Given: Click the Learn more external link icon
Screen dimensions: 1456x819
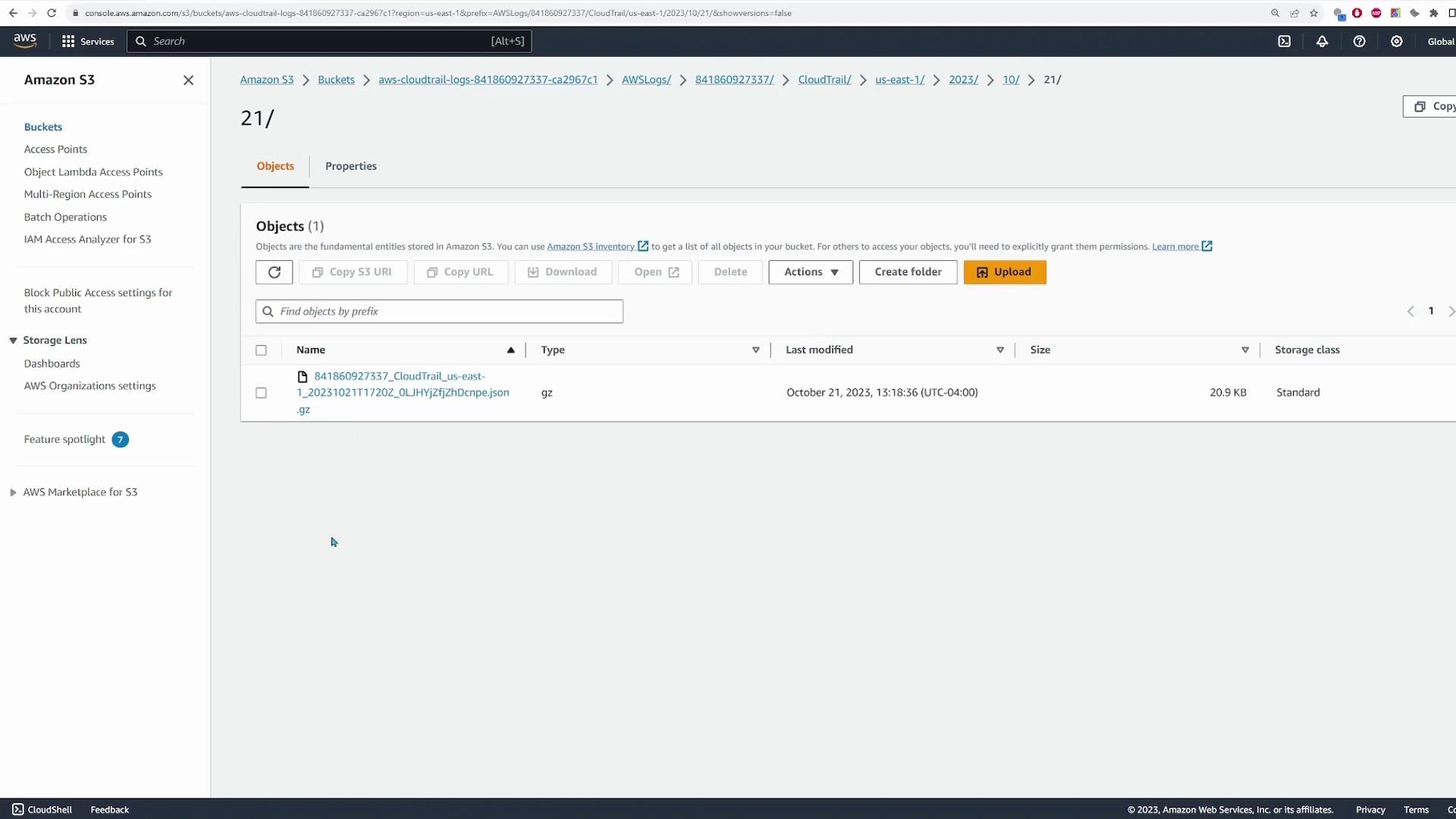Looking at the screenshot, I should click(1207, 246).
